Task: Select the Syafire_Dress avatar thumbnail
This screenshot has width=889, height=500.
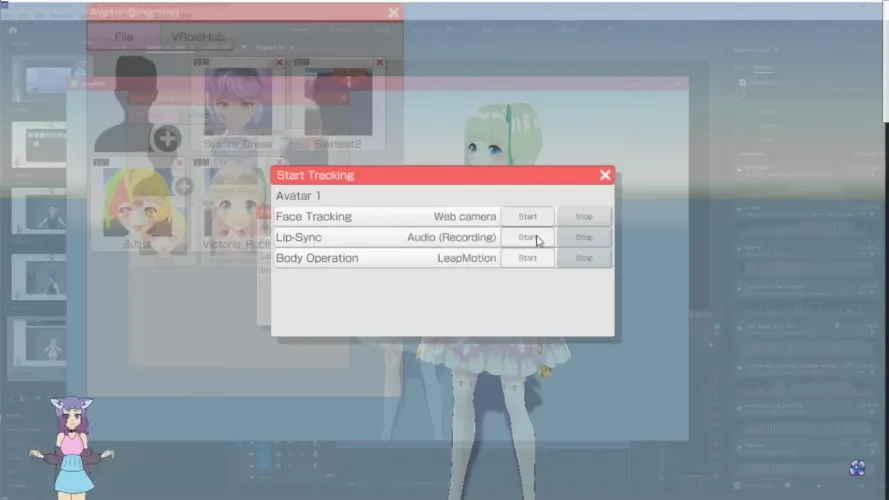Action: [238, 102]
